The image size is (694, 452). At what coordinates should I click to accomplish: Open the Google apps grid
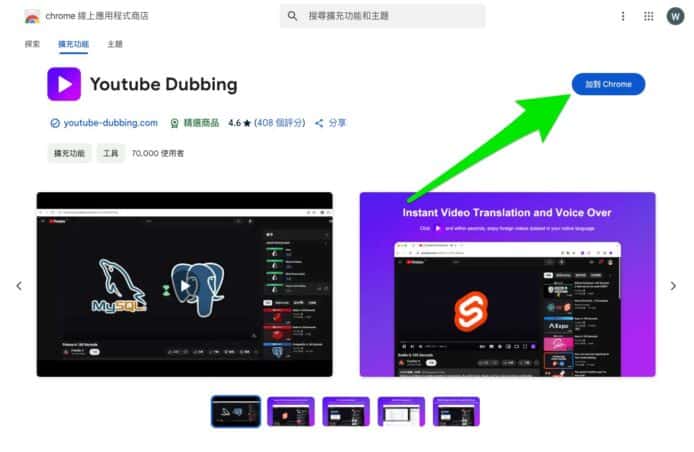(x=649, y=16)
